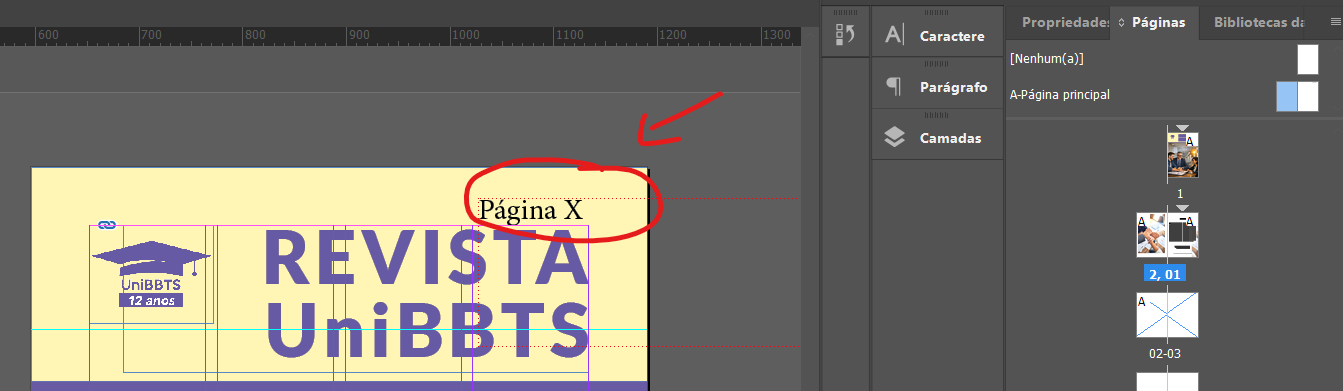Switch to the Propriedades tab

click(x=1065, y=22)
